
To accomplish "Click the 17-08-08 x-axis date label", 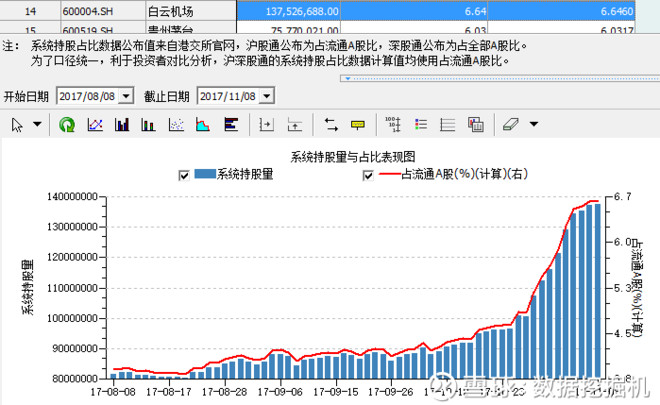I will [113, 392].
